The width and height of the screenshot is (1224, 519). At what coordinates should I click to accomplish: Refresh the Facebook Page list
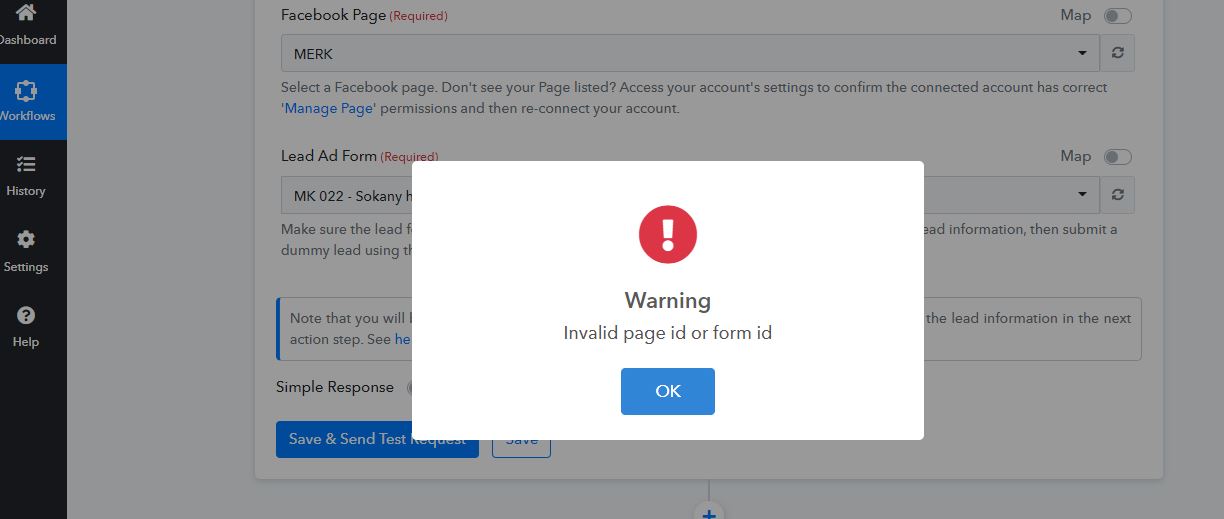pos(1117,53)
